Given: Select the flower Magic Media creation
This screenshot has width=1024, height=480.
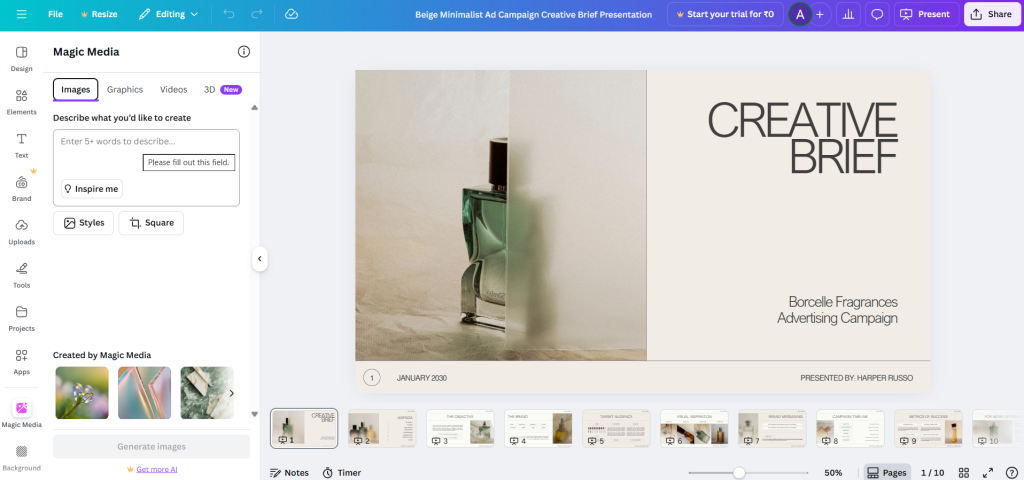Looking at the screenshot, I should [82, 392].
